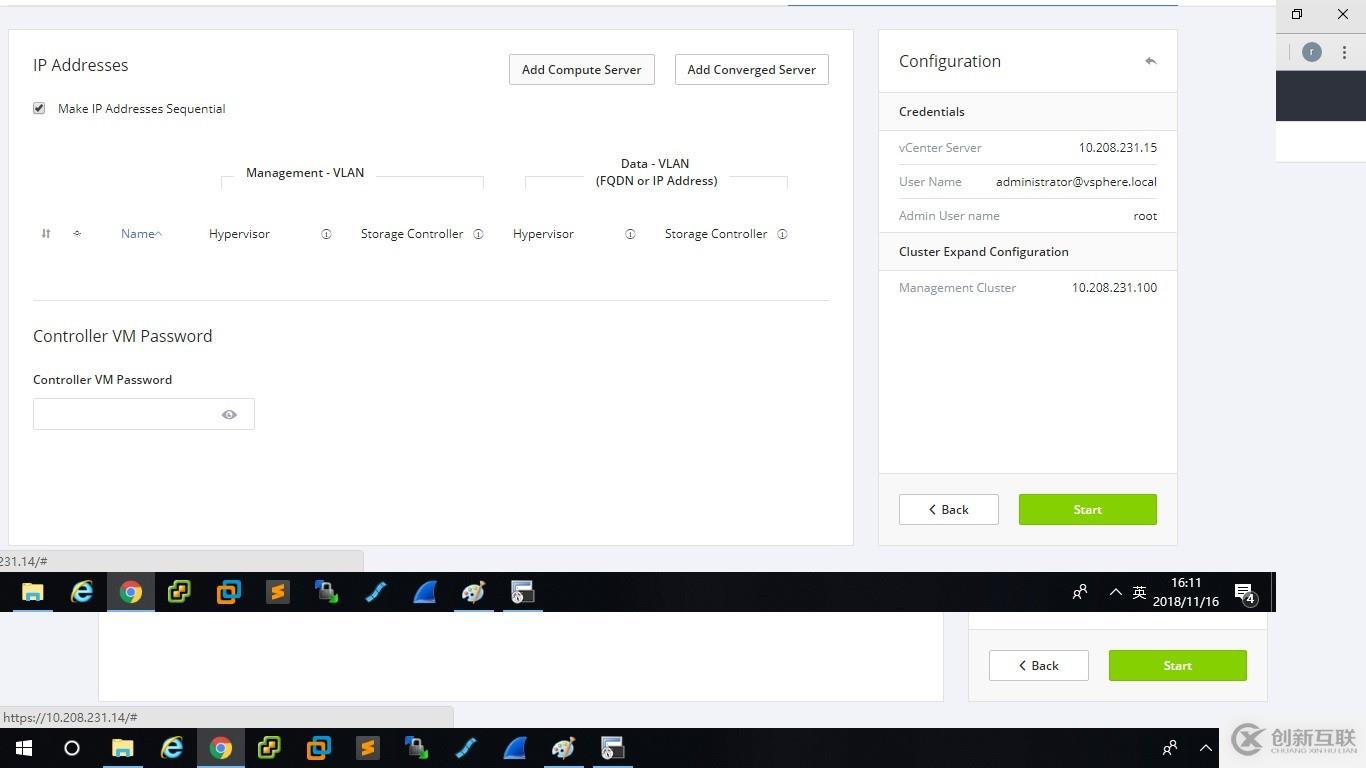1366x768 pixels.
Task: Select the vCenter Server value 10.208.231.15
Action: point(1118,148)
